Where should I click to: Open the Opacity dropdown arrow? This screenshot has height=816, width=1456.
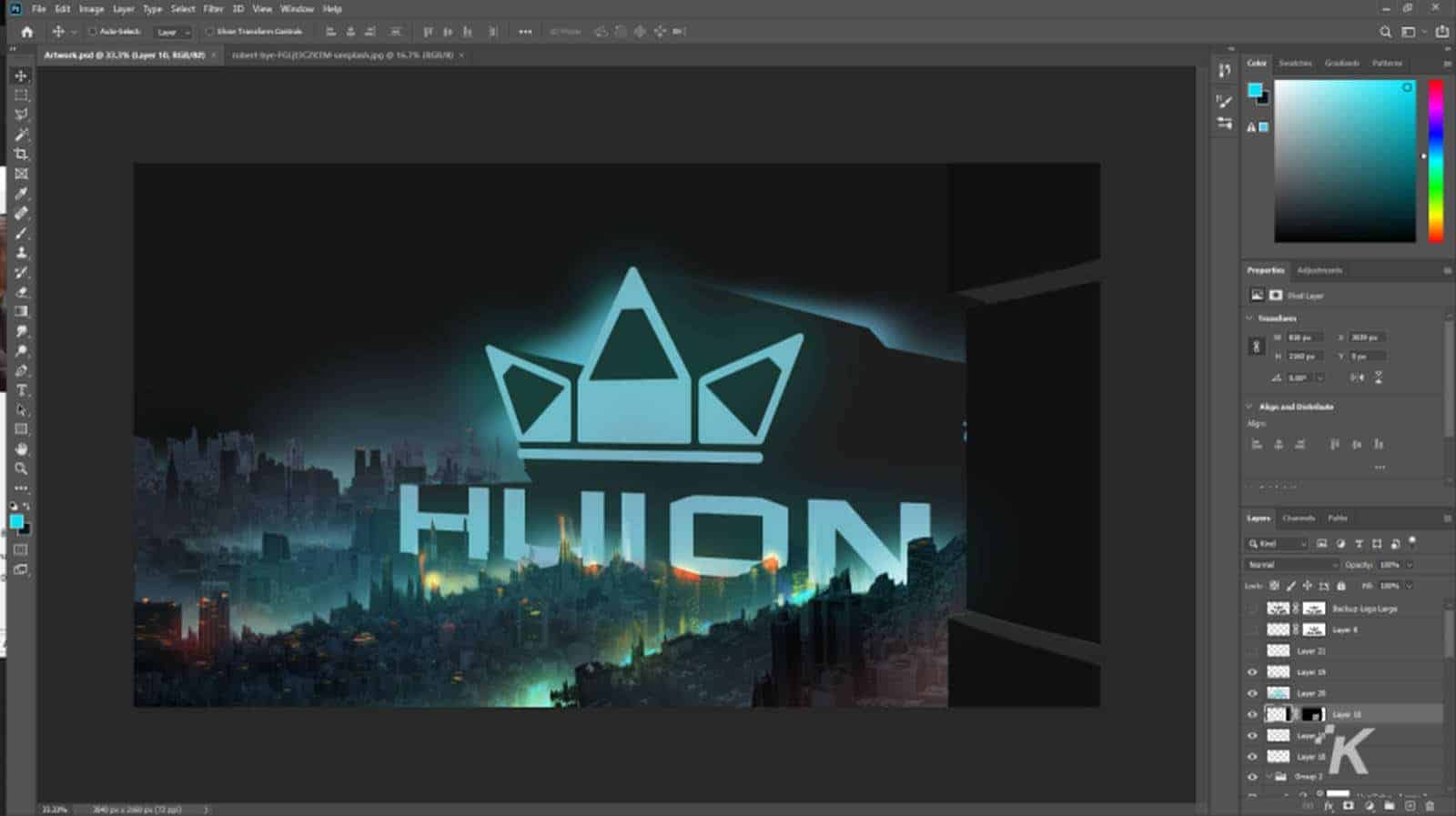point(1410,565)
